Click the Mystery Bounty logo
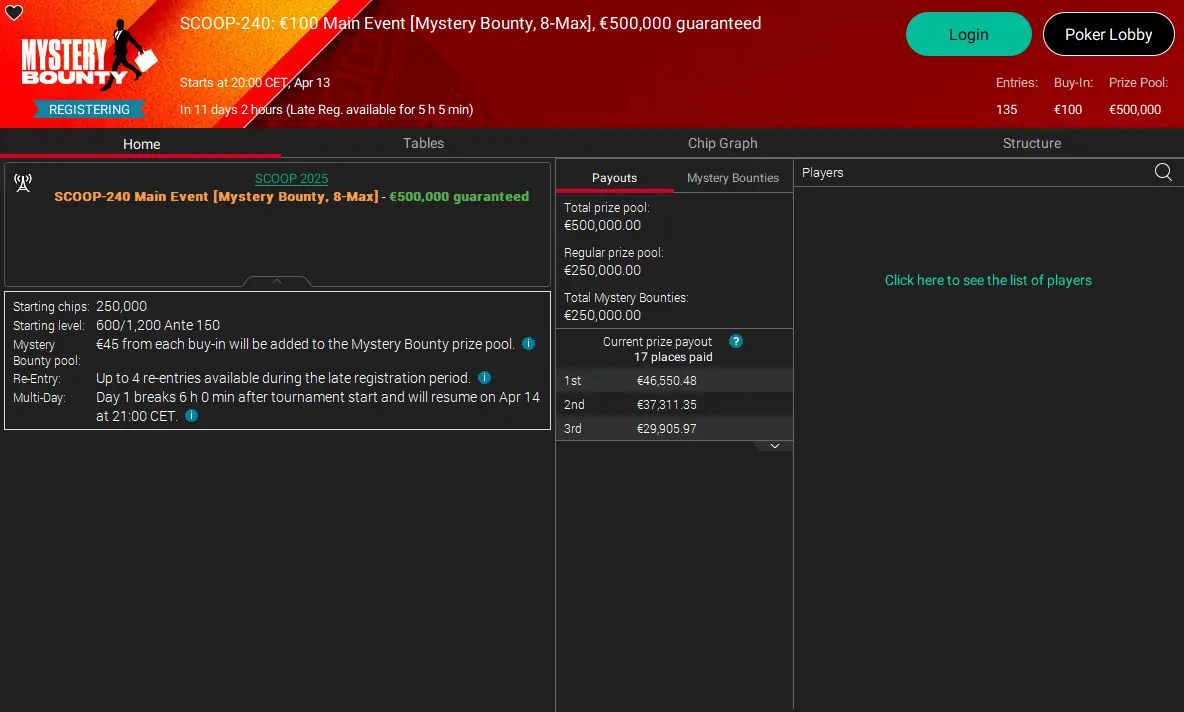This screenshot has width=1184, height=712. [89, 54]
